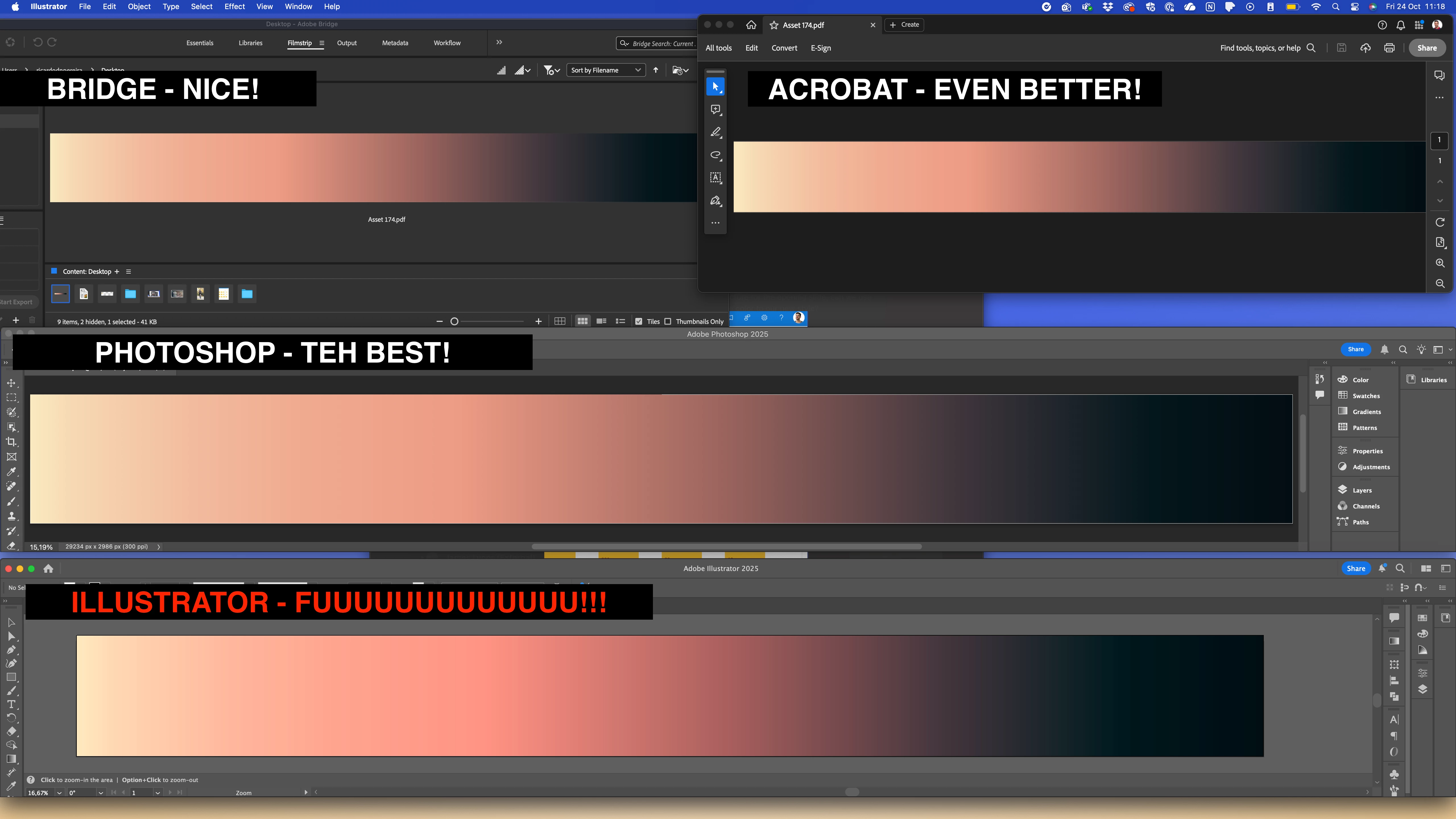
Task: Open the Sort by Filename dropdown
Action: tap(605, 70)
